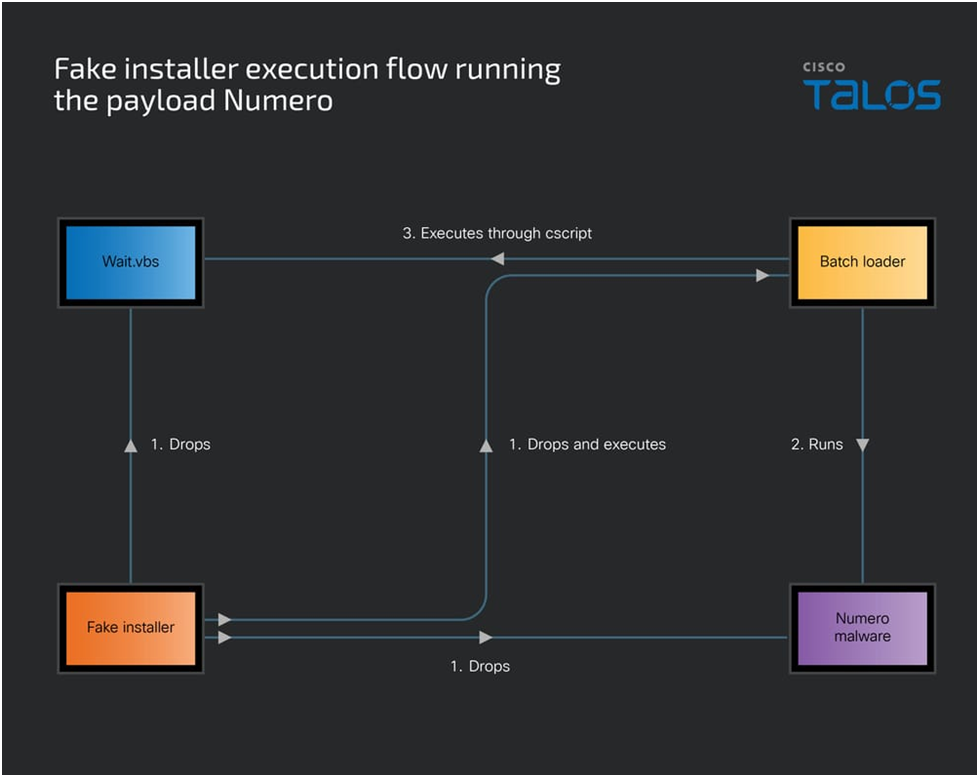Click the blue Wait.vbs box
Screen dimensions: 979x777
(130, 262)
